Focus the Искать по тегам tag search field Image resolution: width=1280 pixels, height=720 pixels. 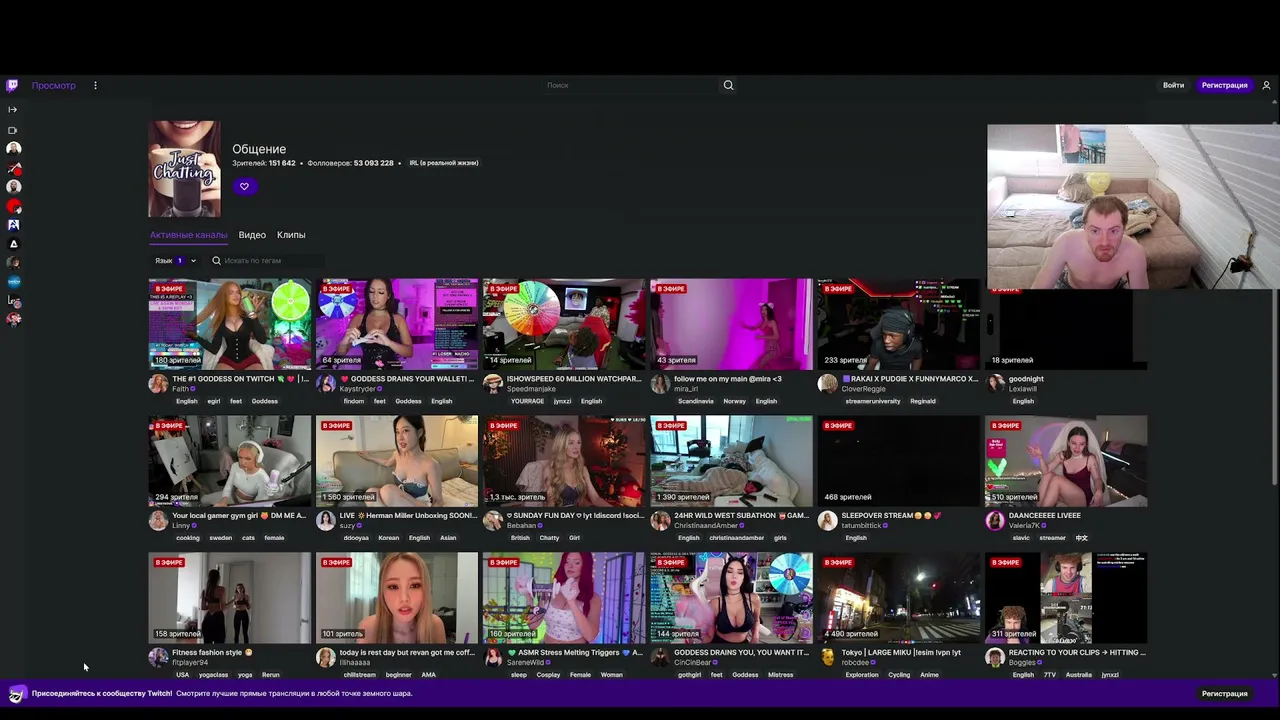coord(267,260)
